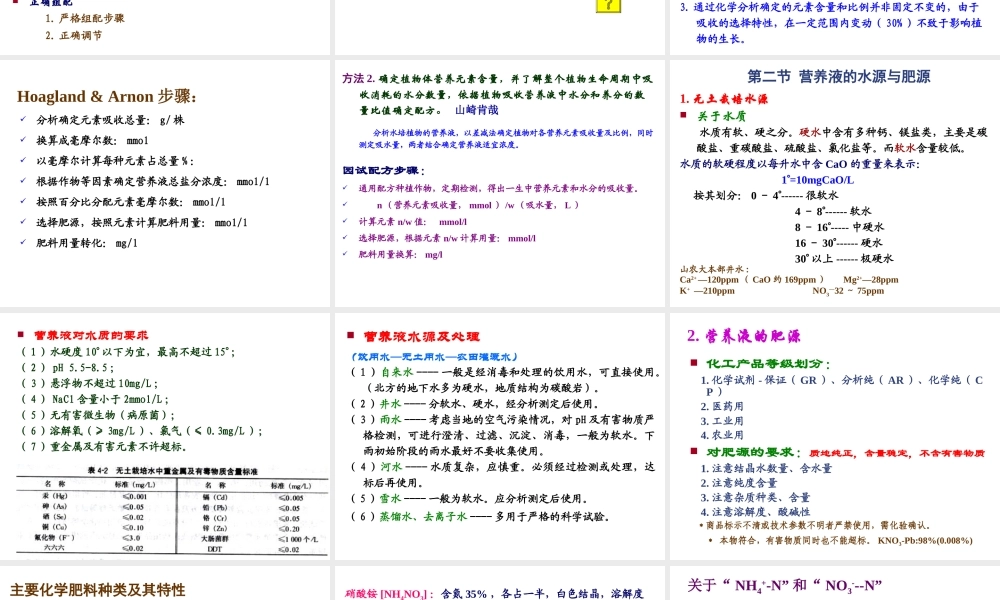Select the red square bullet before 正确组配
Image resolution: width=1000 pixels, height=600 pixels.
[13, 1]
